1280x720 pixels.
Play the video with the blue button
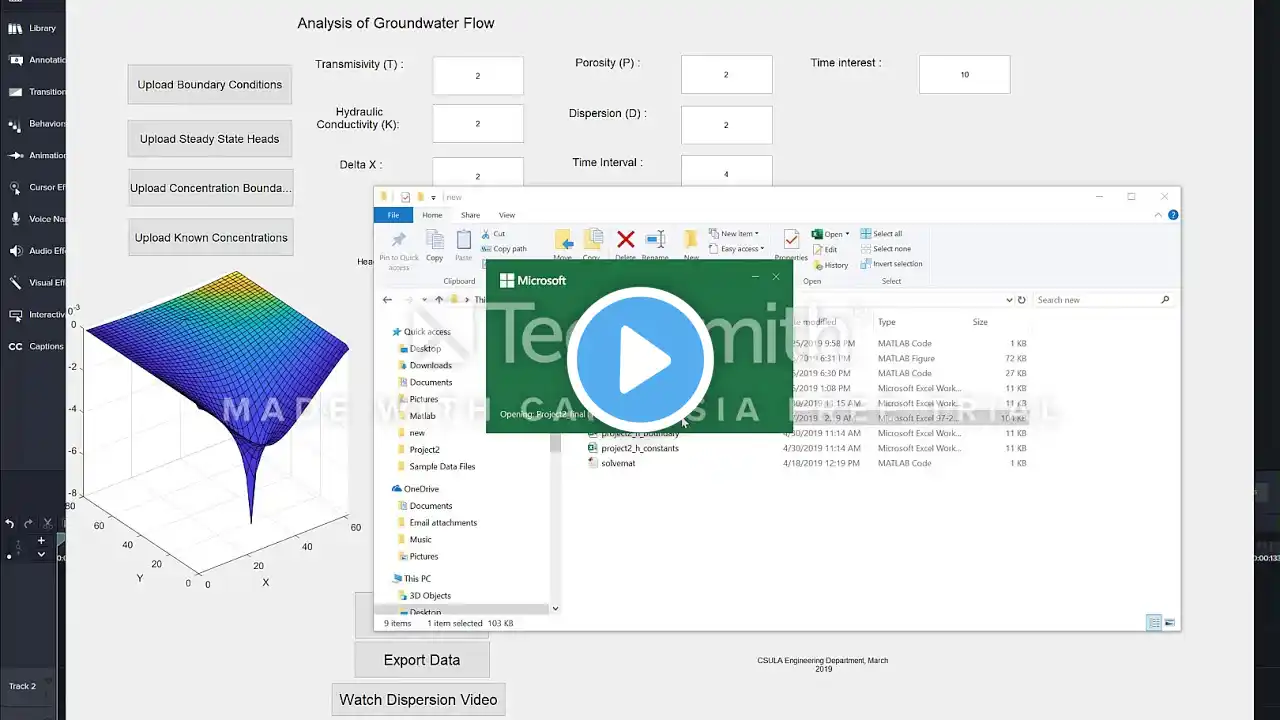tap(640, 360)
